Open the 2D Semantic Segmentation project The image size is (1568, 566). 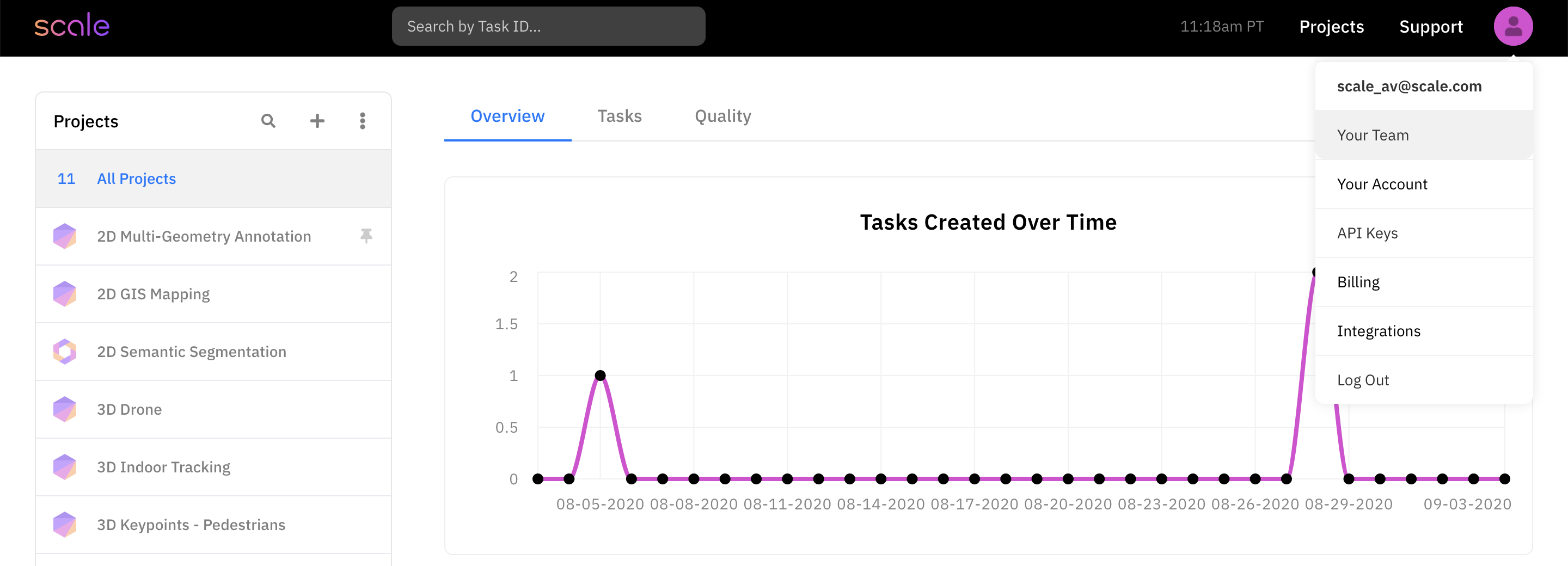213,352
